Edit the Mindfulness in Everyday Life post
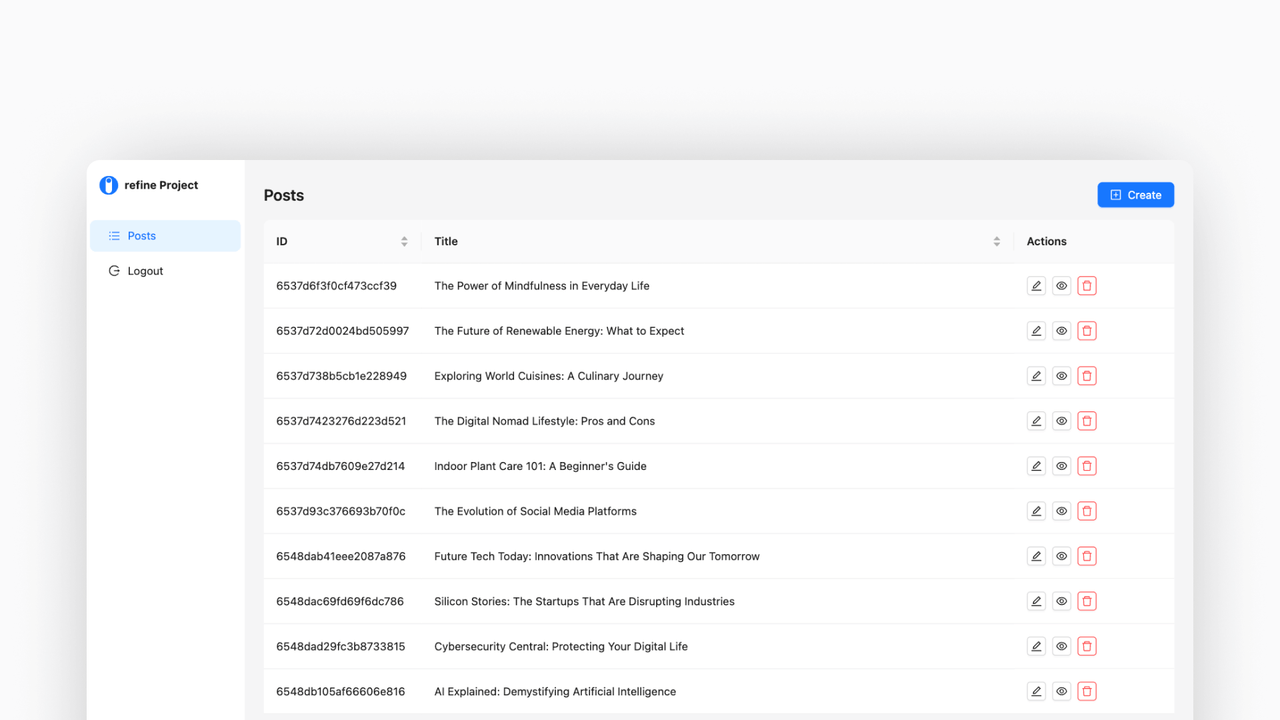Viewport: 1280px width, 720px height. pyautogui.click(x=1036, y=286)
